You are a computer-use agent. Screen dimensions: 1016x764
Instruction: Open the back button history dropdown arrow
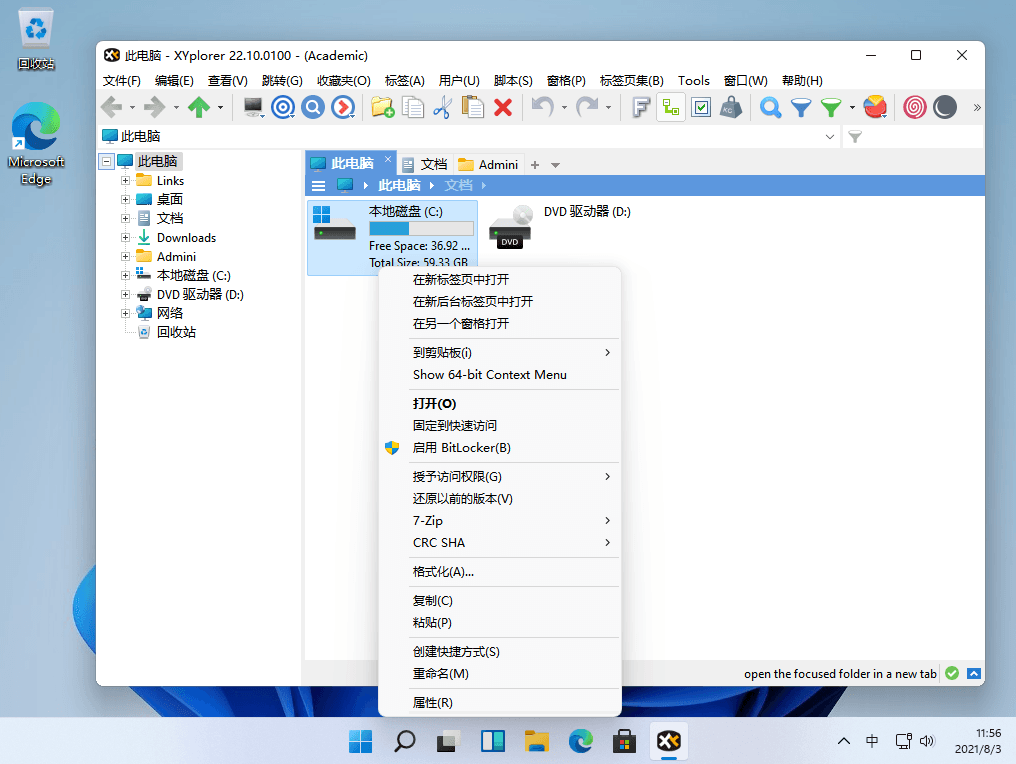coord(132,108)
